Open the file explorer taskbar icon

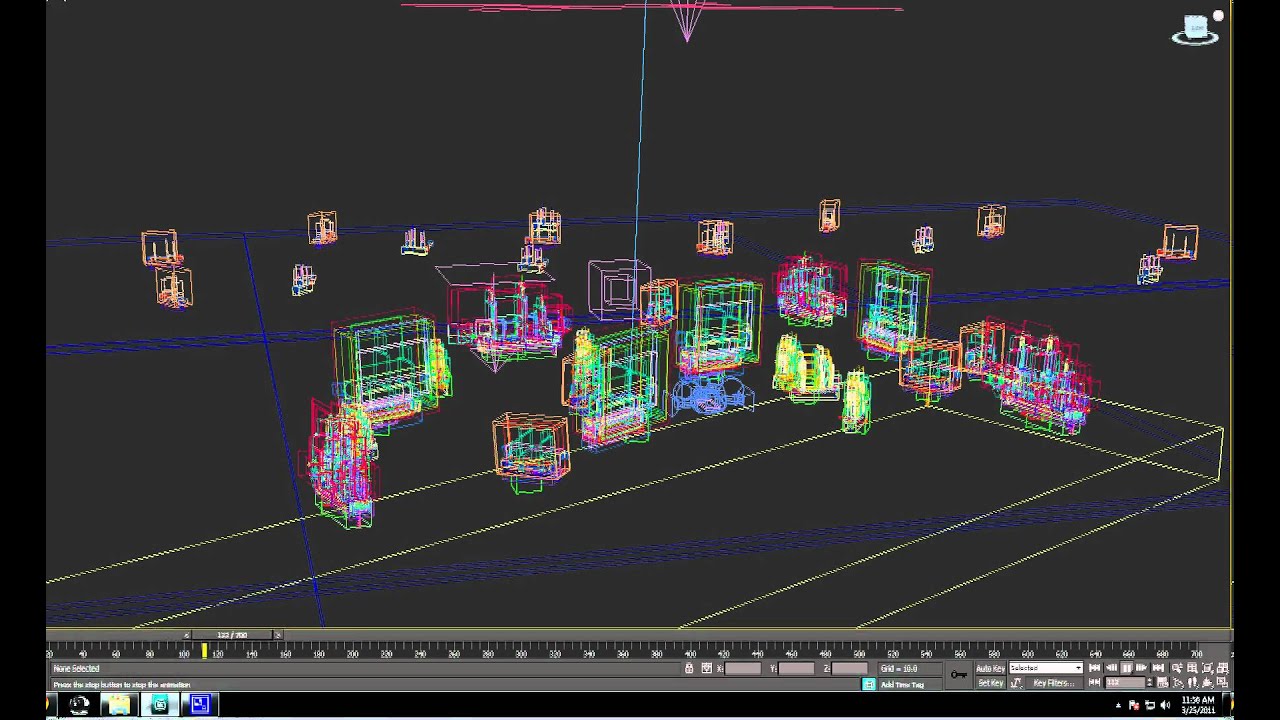tap(118, 705)
